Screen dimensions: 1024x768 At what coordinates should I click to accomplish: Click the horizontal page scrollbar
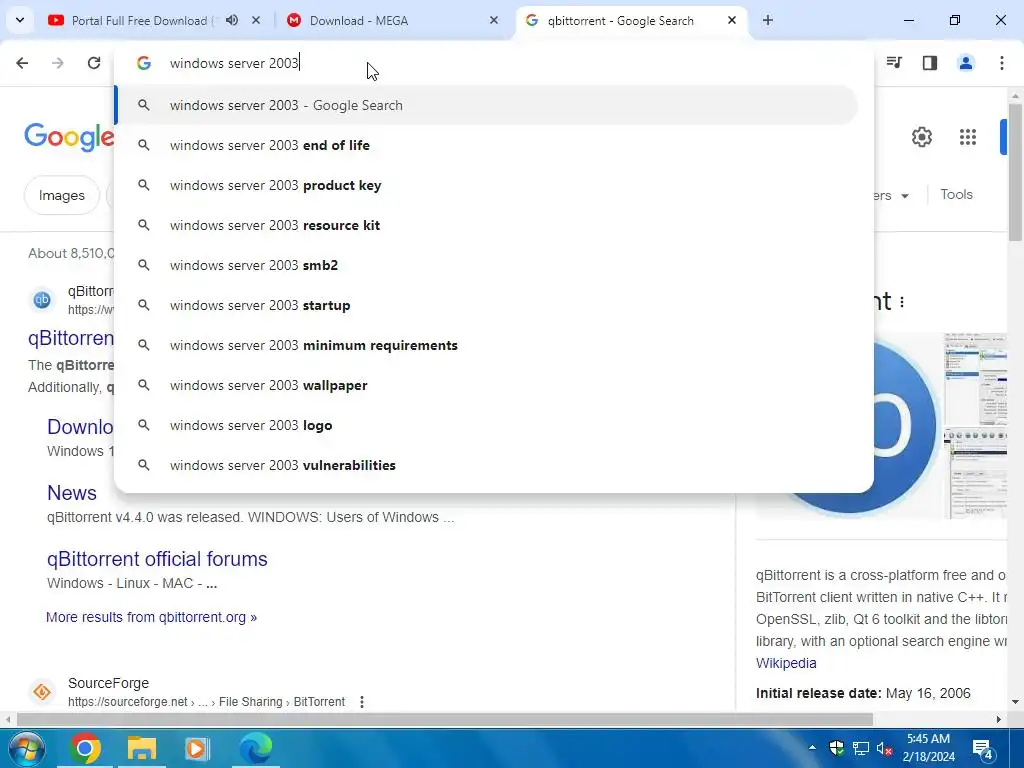[x=444, y=719]
